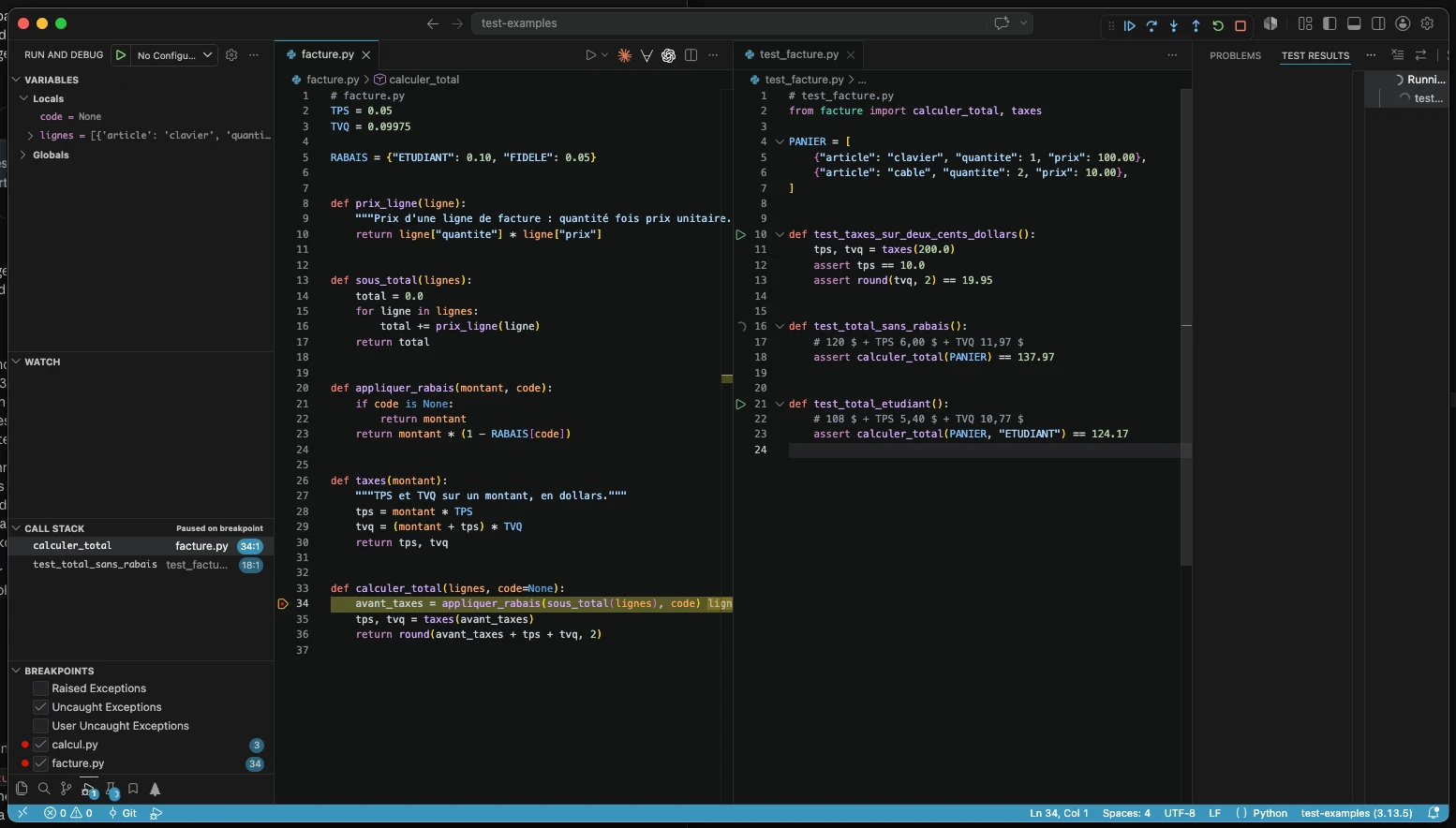
Task: Open the tree-shaped activity bar icon
Action: (x=156, y=789)
